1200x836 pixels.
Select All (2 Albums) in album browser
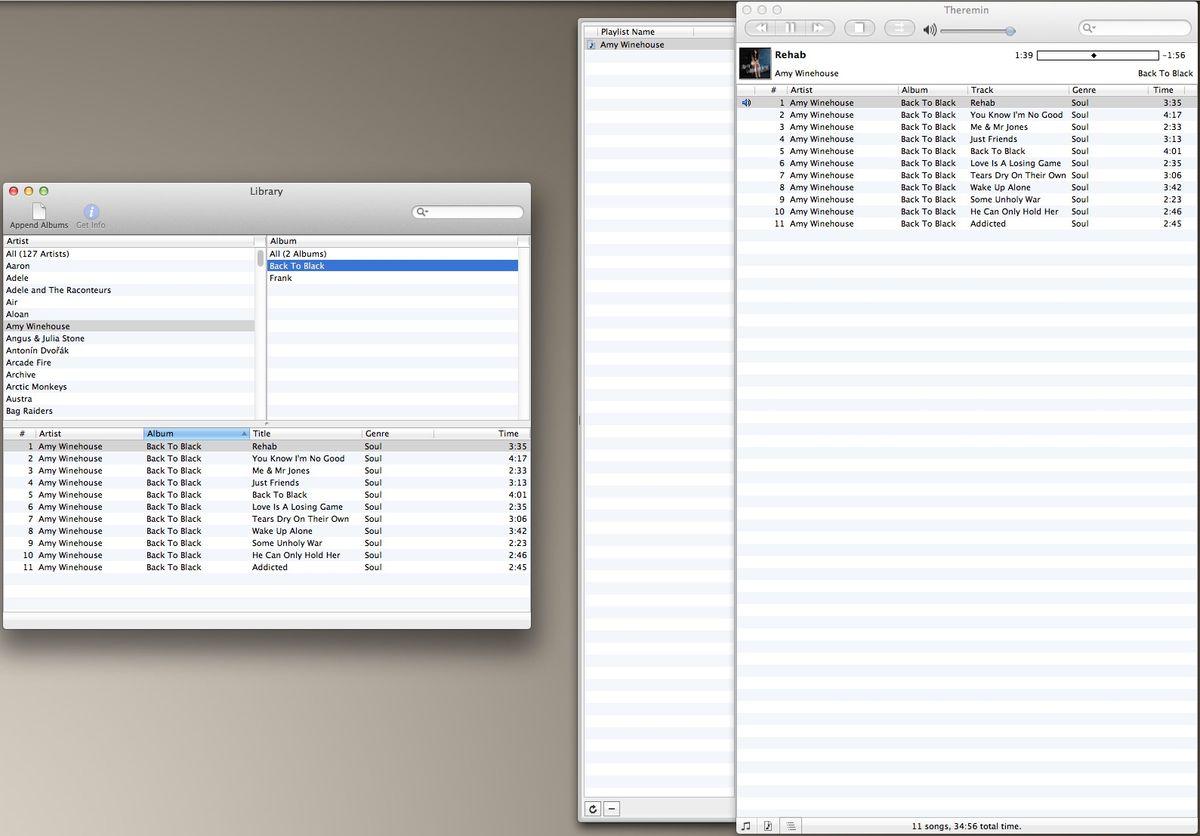pyautogui.click(x=392, y=254)
